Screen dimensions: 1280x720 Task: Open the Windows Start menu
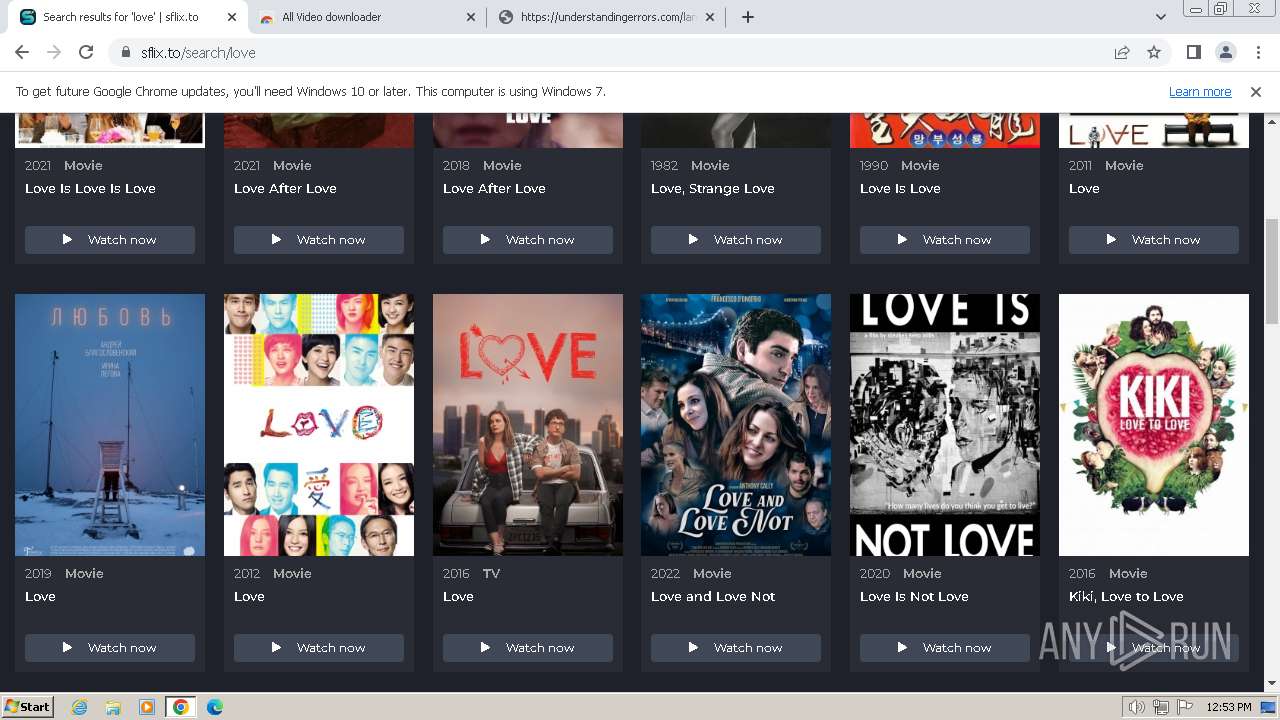27,706
